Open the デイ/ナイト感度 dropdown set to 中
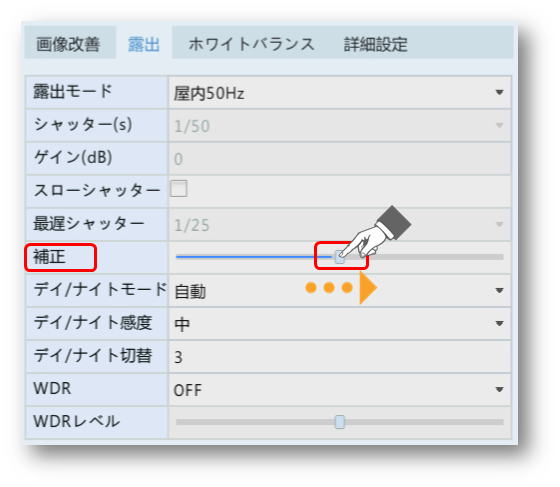This screenshot has height=487, width=560. tap(340, 323)
